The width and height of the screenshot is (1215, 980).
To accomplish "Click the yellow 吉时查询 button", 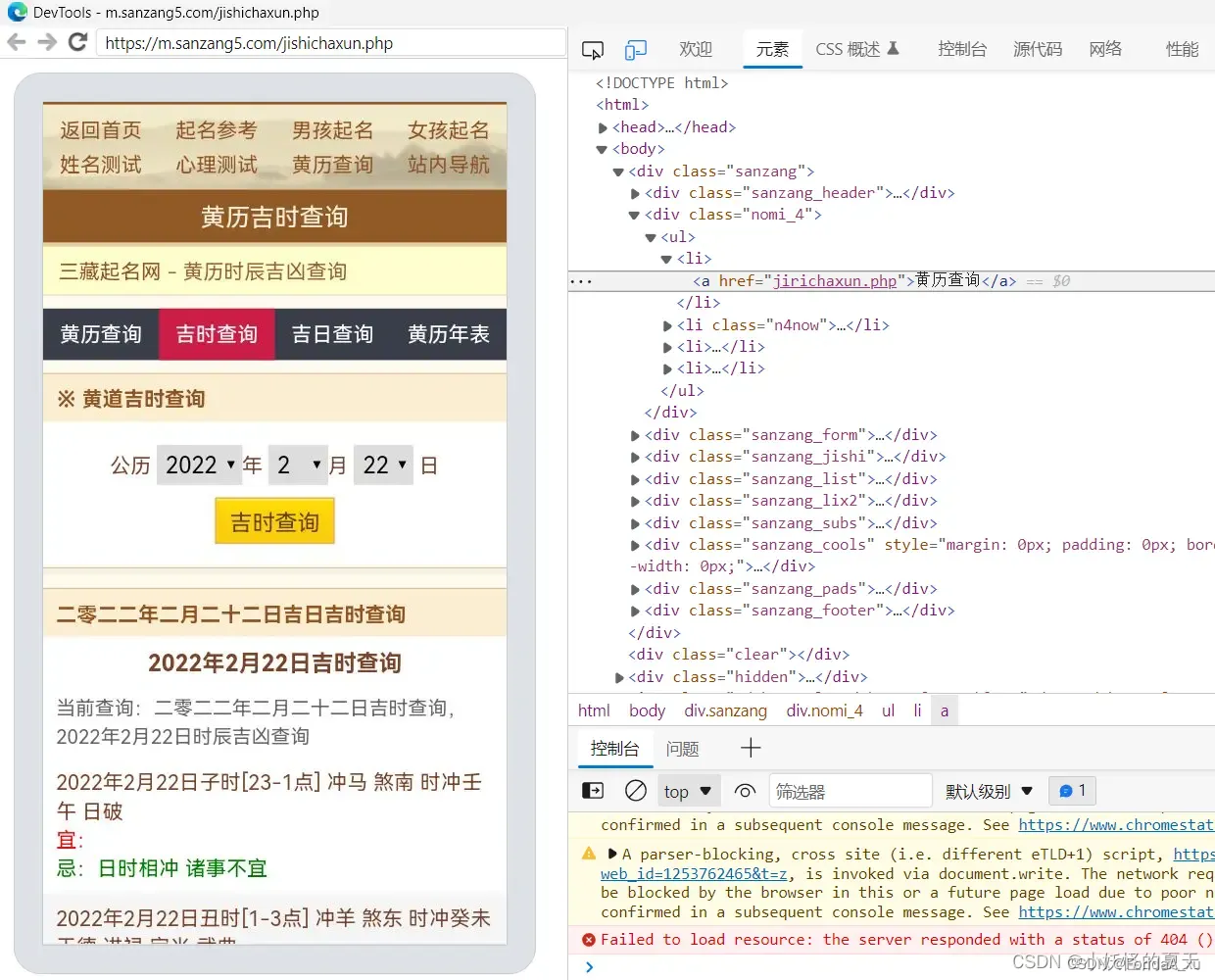I will (x=274, y=521).
